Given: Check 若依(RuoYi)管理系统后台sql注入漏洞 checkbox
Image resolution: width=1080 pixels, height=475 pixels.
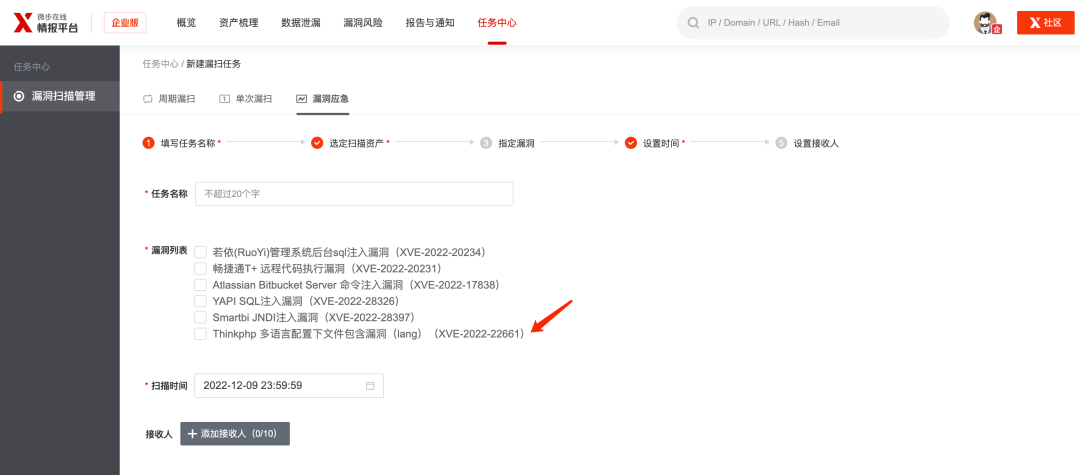Looking at the screenshot, I should [x=200, y=252].
